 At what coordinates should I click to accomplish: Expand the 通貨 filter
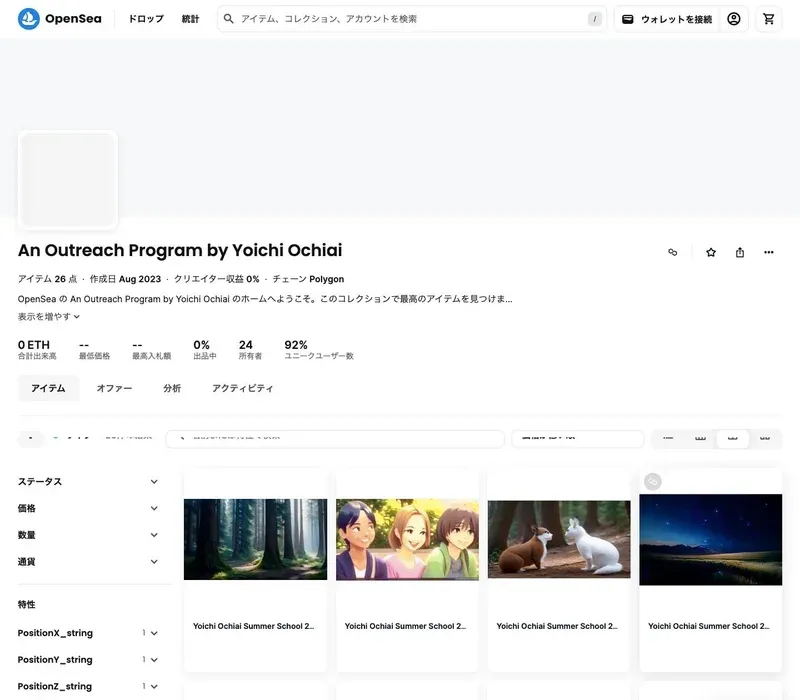point(88,562)
